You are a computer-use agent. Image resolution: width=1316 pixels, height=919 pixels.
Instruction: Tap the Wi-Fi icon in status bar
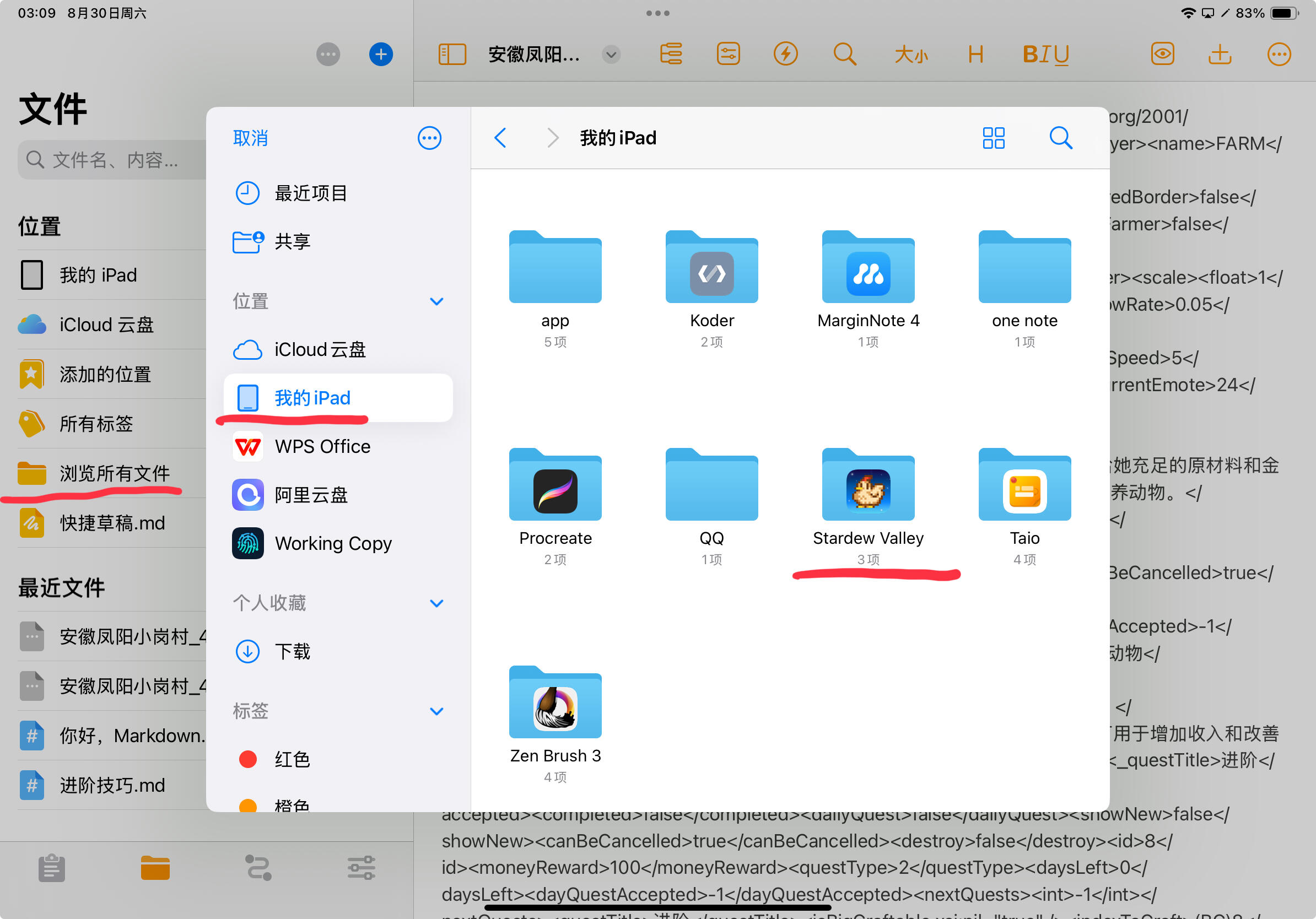[x=1188, y=13]
